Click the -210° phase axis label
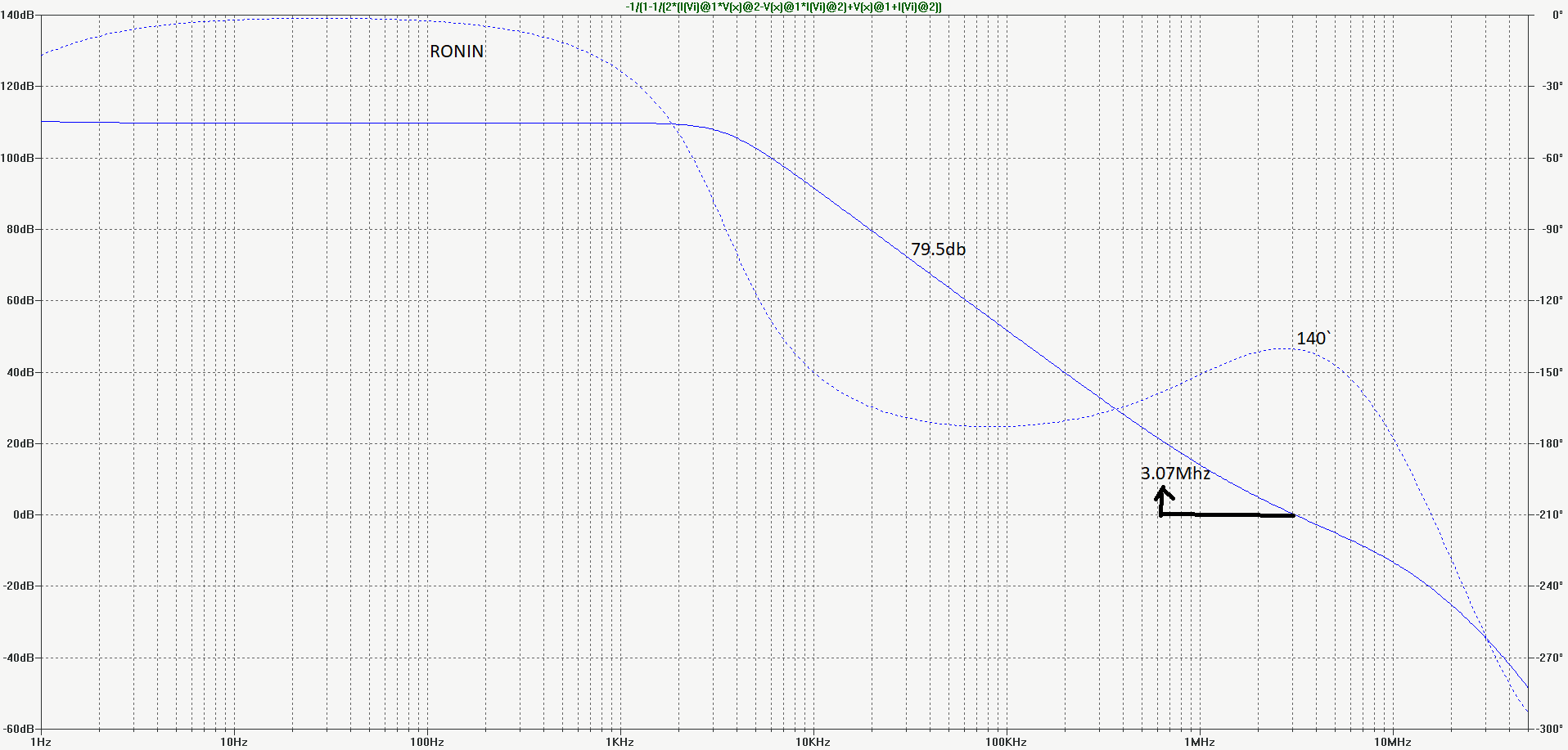Image resolution: width=1568 pixels, height=750 pixels. pos(1549,514)
